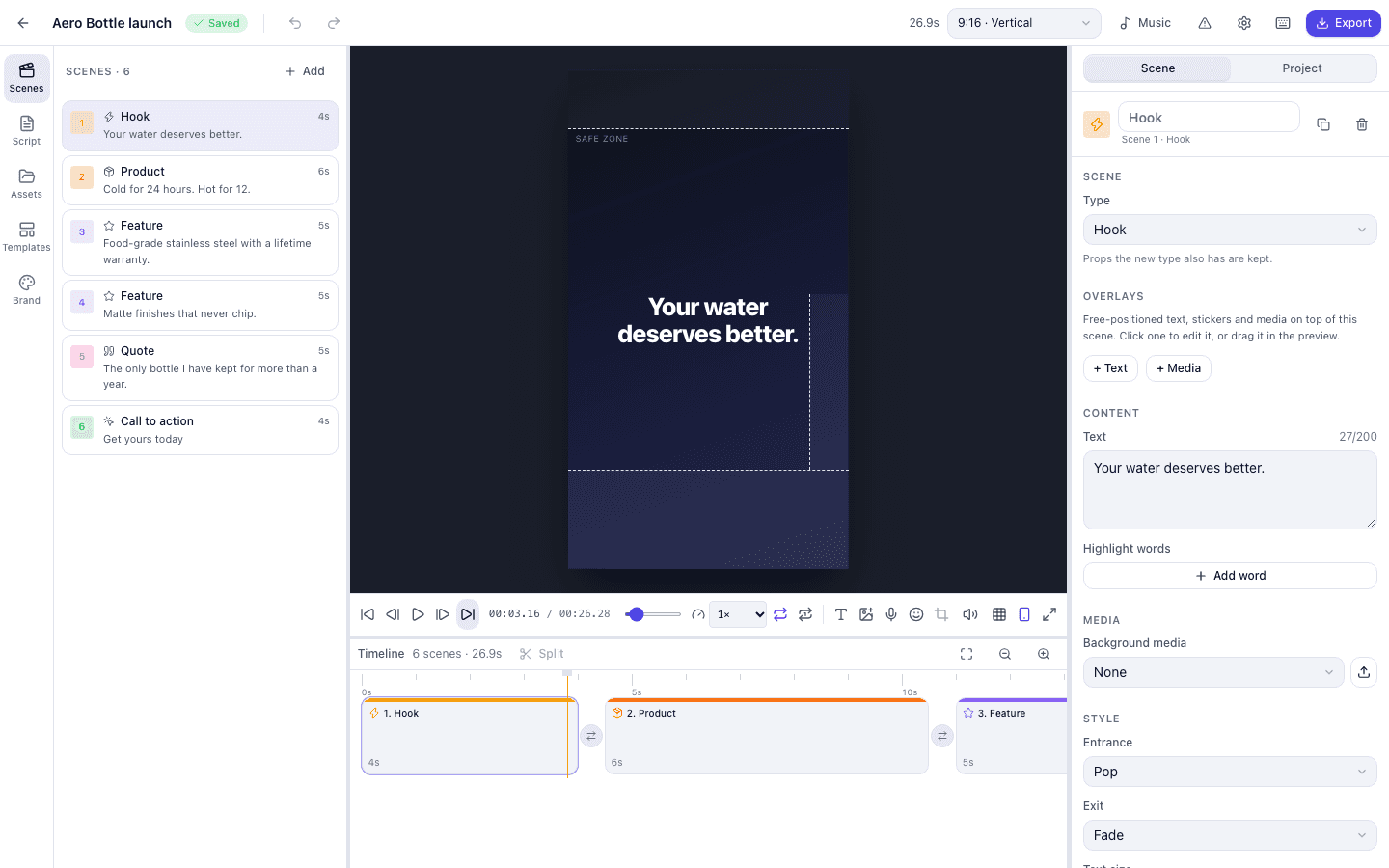The image size is (1389, 868).
Task: Fit timeline to view icon
Action: 967,654
